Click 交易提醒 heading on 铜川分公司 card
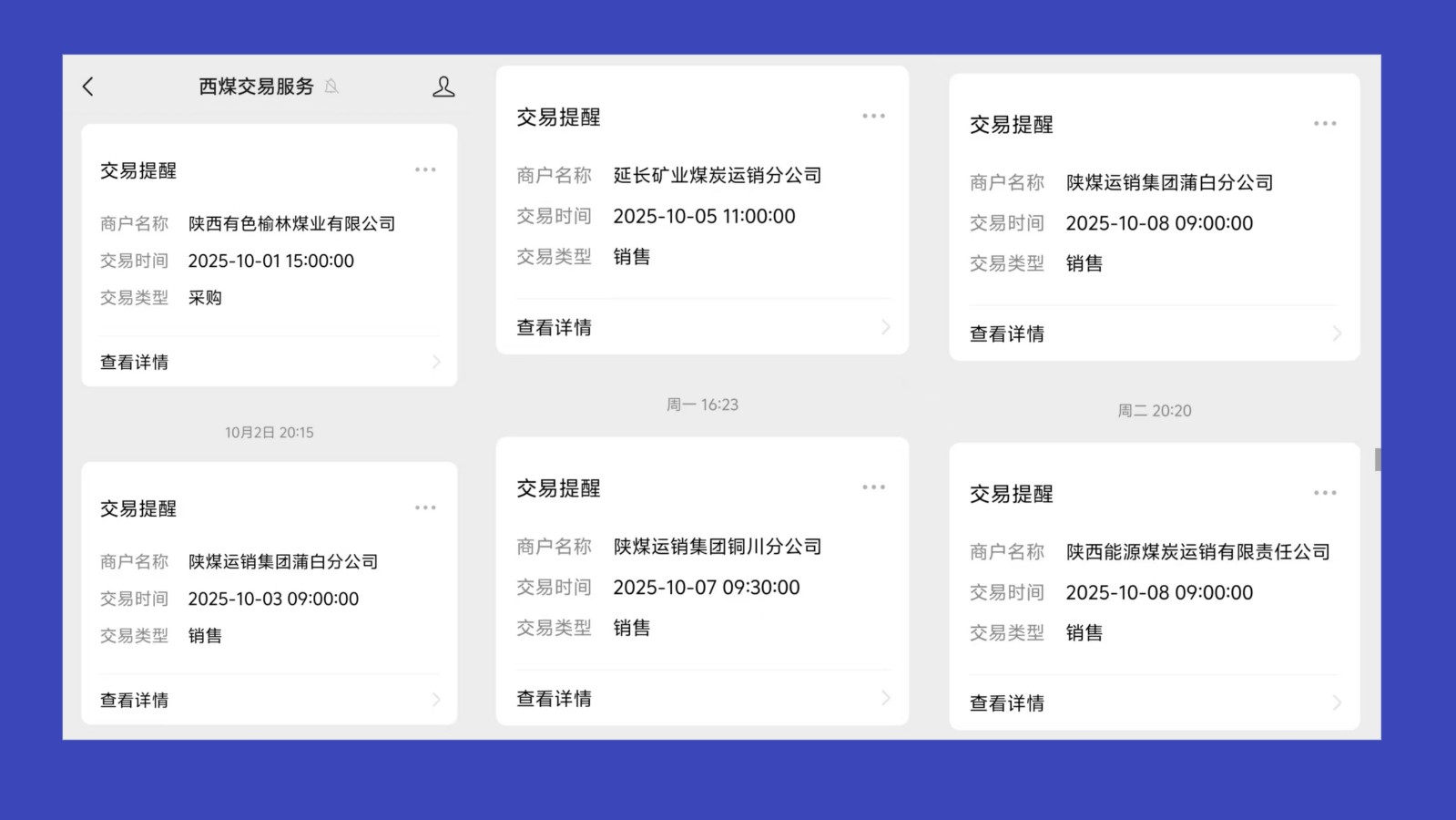The height and width of the screenshot is (820, 1456). [559, 488]
